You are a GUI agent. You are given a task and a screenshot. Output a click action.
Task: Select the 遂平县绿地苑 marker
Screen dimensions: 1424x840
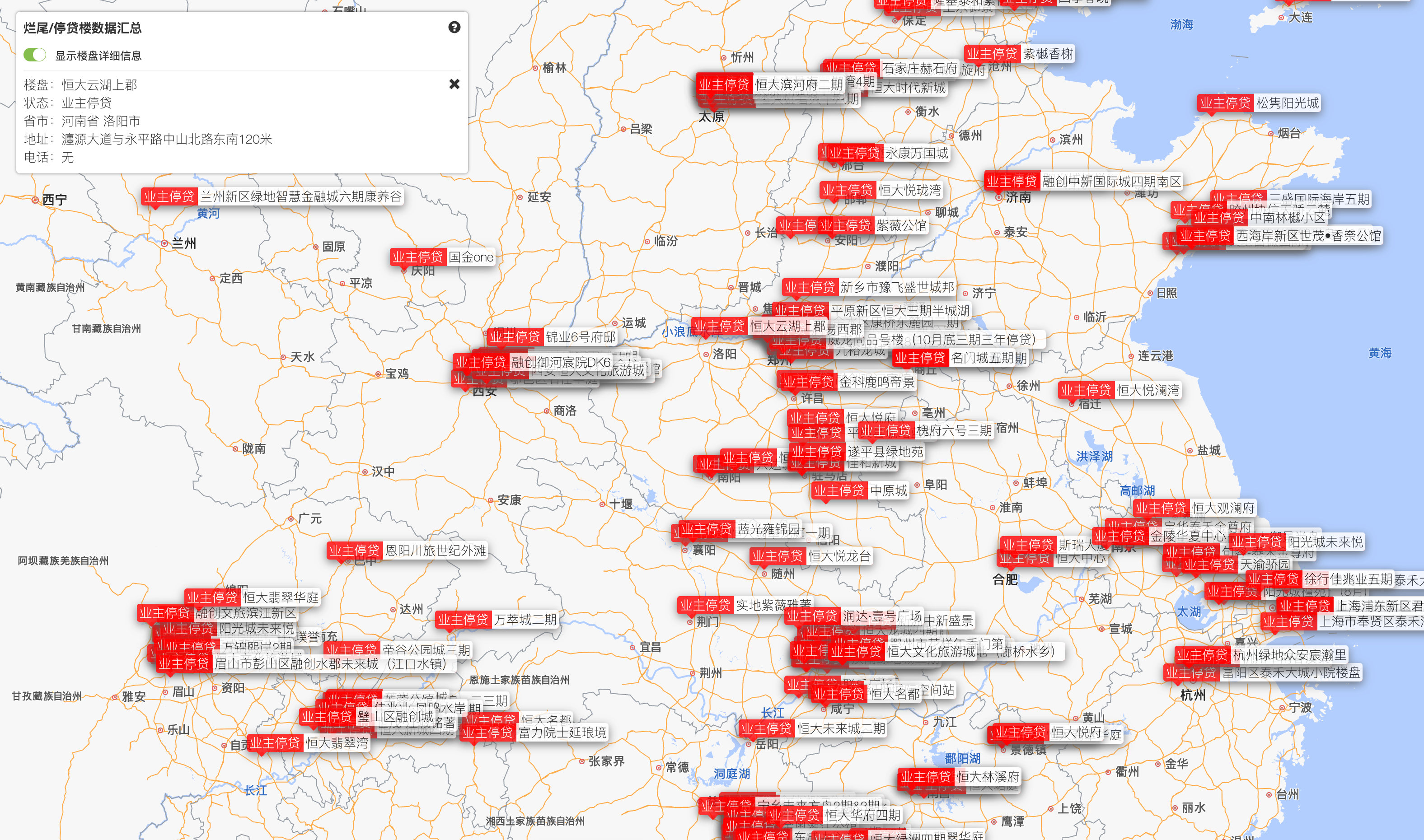(857, 452)
